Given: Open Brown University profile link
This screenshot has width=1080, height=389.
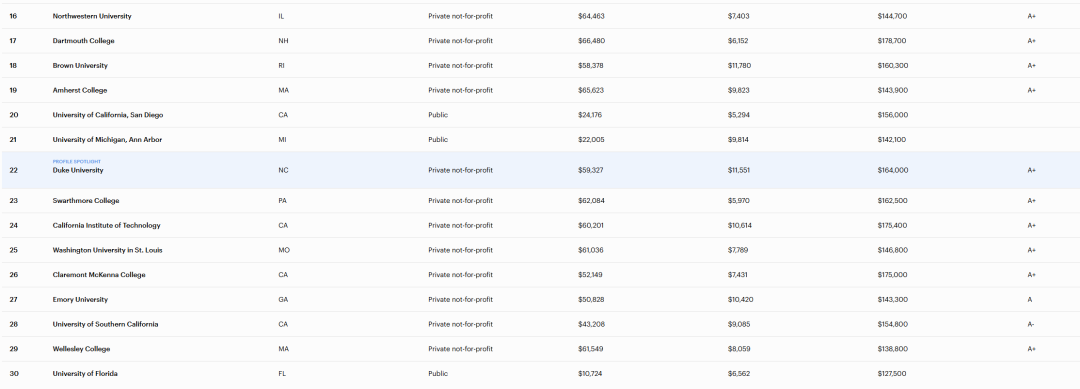Looking at the screenshot, I should coord(80,65).
